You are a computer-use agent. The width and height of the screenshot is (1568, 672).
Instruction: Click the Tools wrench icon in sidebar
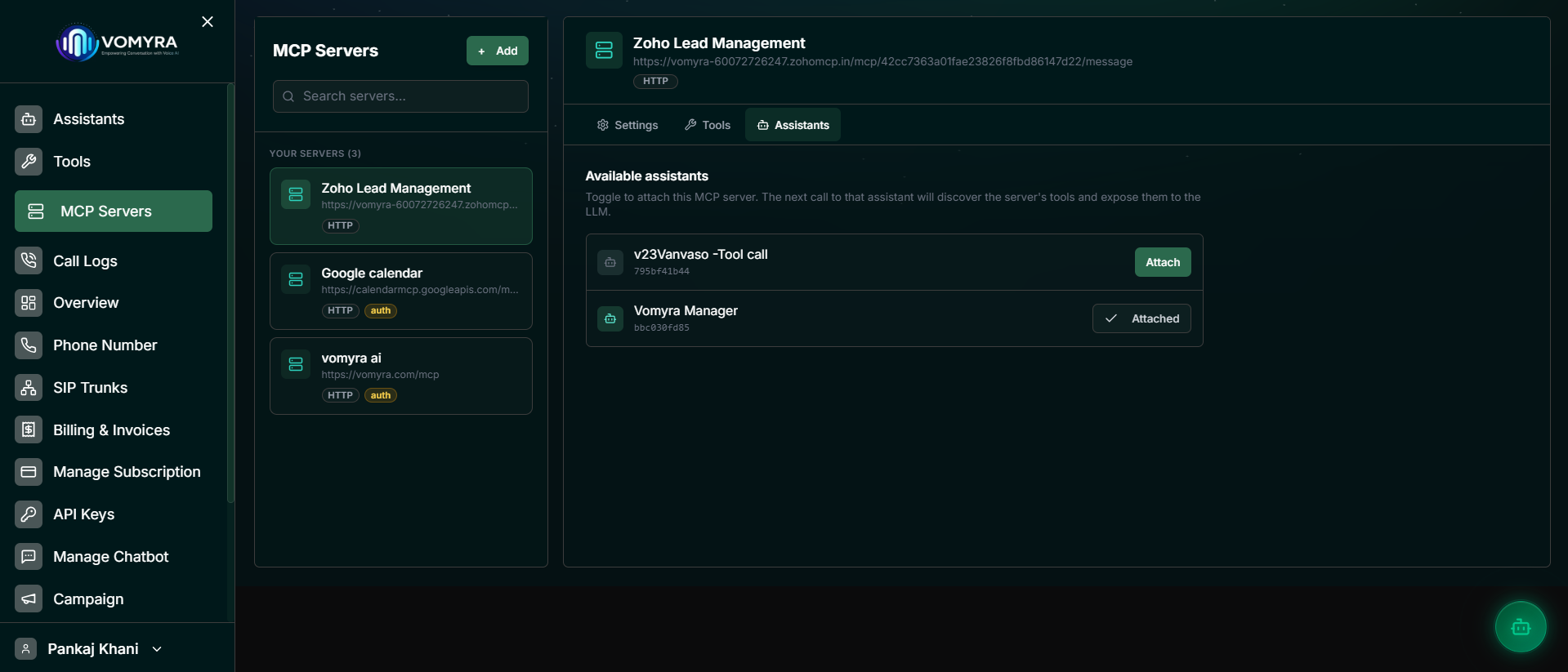pos(29,162)
